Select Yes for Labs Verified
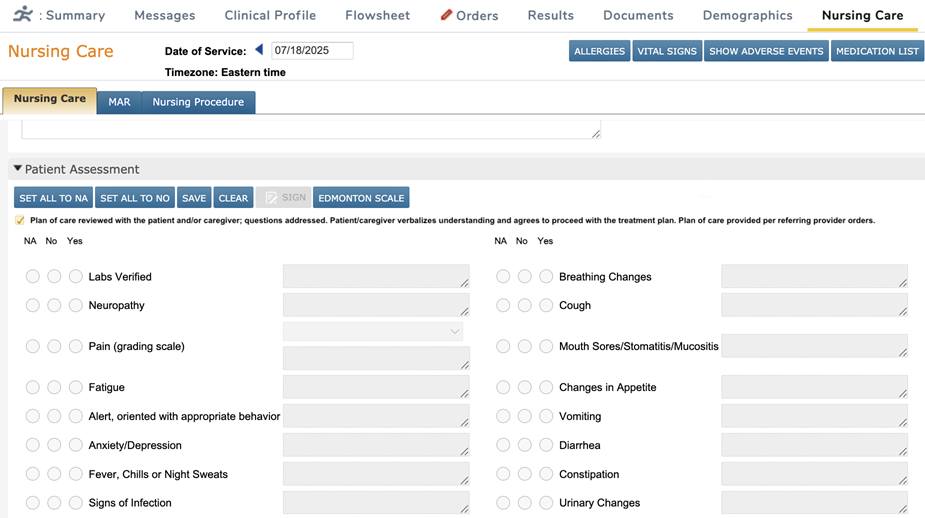This screenshot has height=518, width=925. [76, 276]
